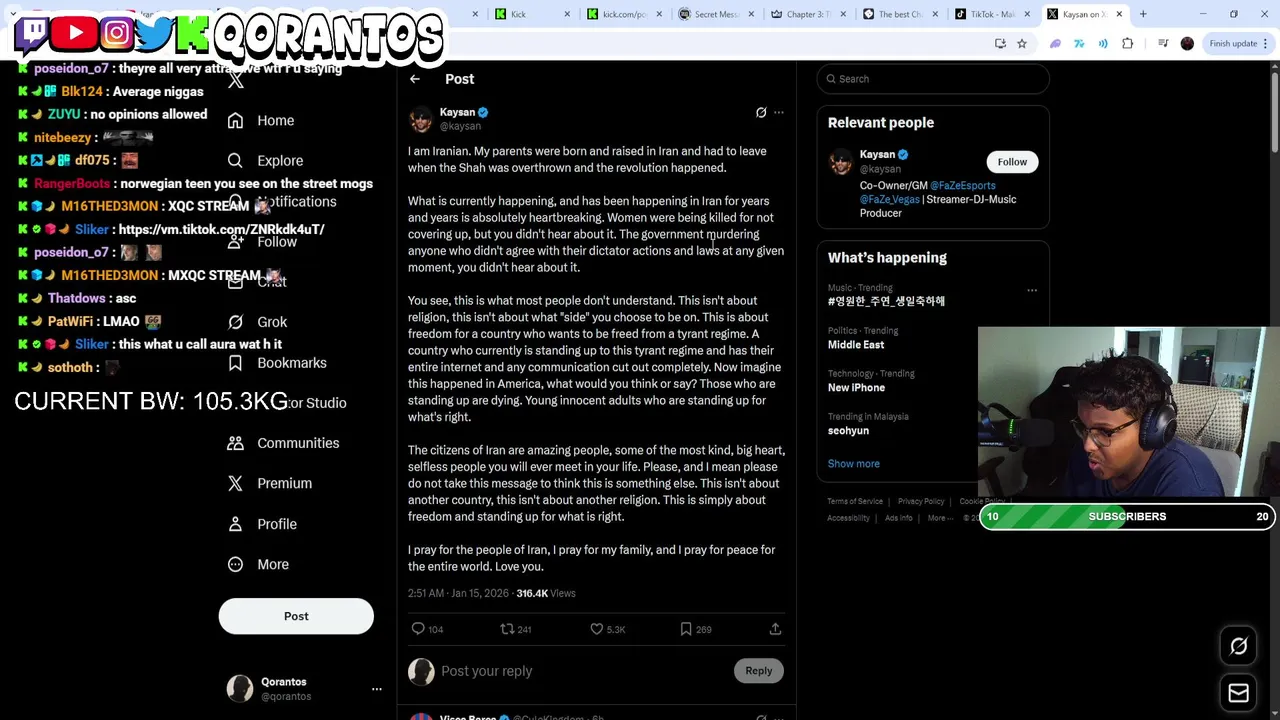This screenshot has width=1280, height=720.
Task: Open the browser extensions puzzle icon
Action: (x=1127, y=44)
